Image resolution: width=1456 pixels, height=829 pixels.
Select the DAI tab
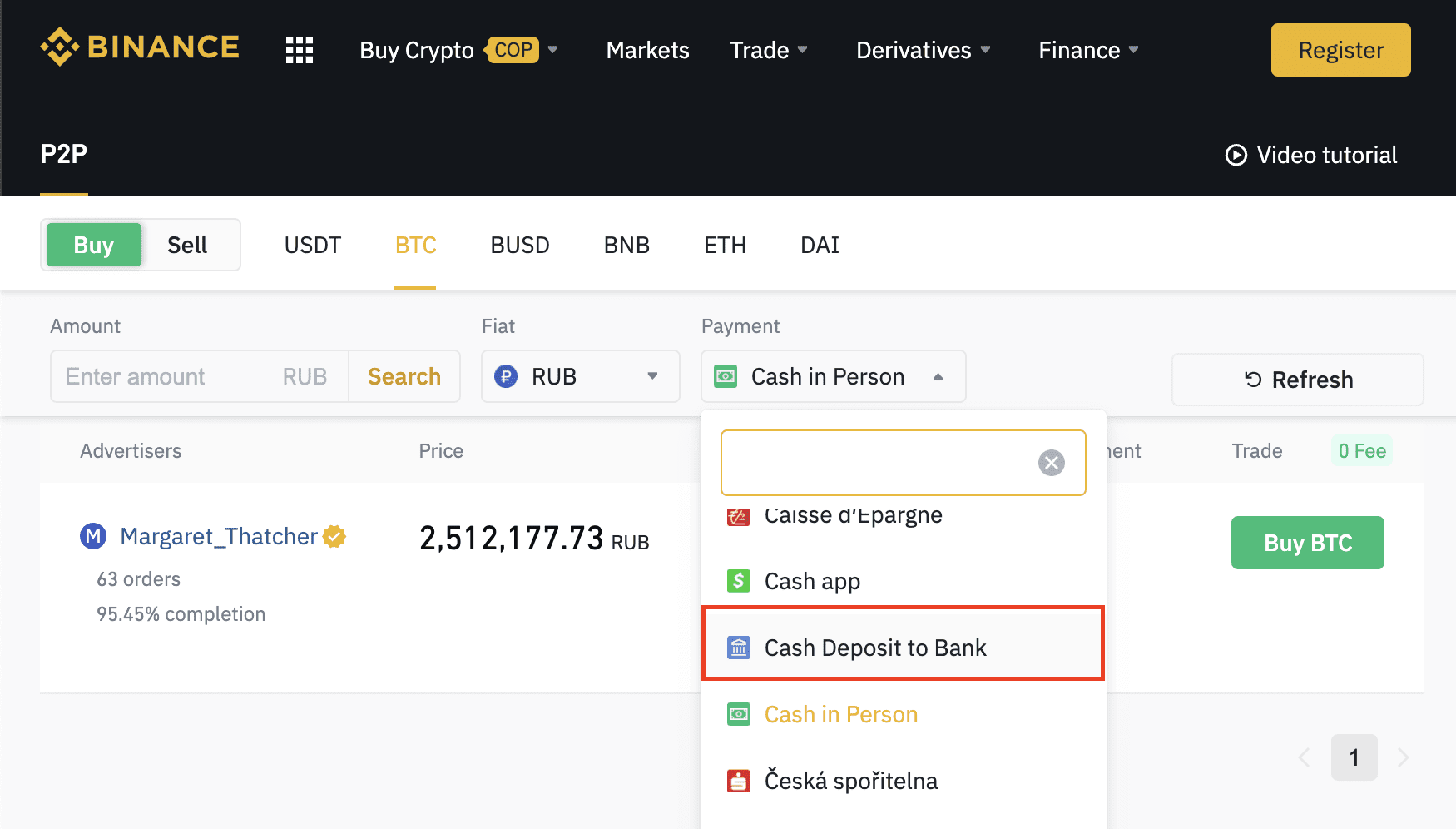pos(820,245)
